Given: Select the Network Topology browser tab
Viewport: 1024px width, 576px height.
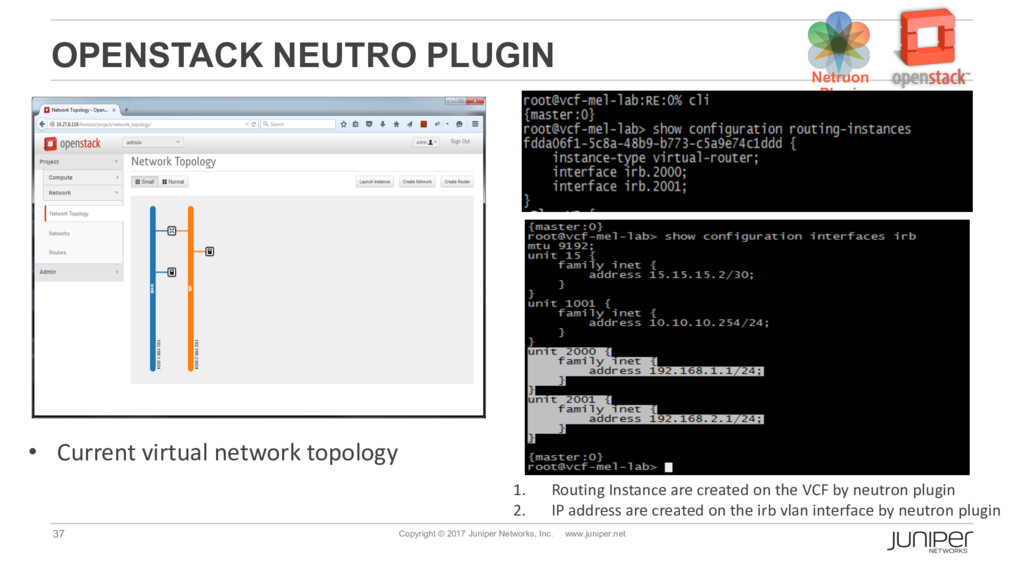Looking at the screenshot, I should [x=80, y=110].
